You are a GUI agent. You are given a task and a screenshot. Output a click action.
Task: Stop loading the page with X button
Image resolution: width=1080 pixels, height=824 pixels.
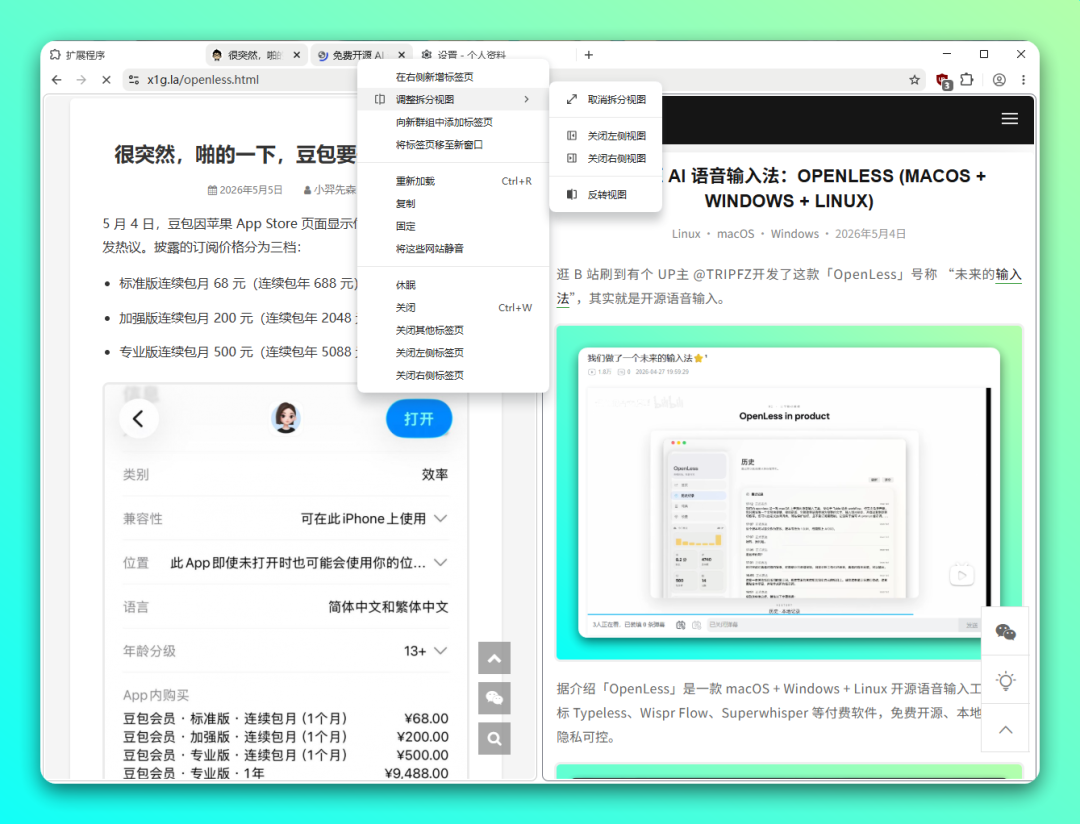click(x=106, y=80)
